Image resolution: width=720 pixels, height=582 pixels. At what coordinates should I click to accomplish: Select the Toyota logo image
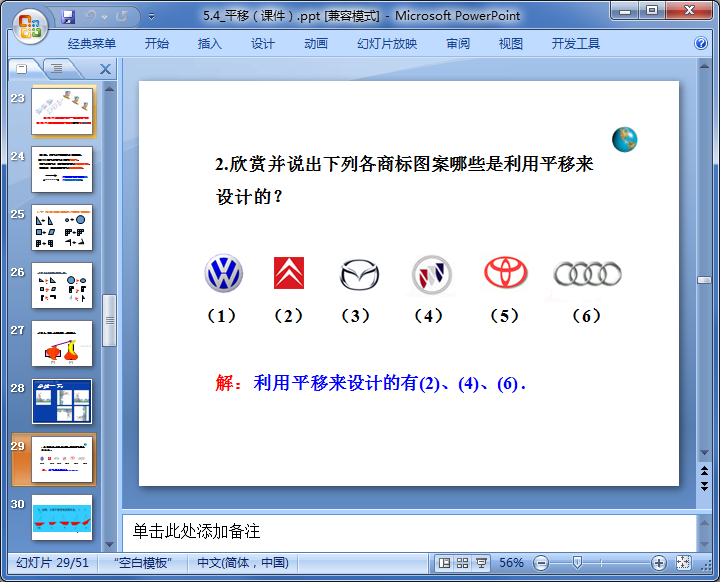click(506, 272)
